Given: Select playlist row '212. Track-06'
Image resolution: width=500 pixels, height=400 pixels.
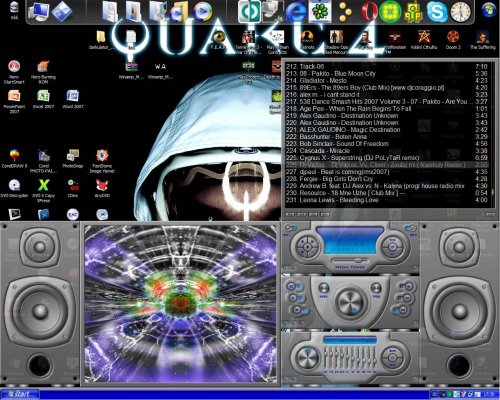Looking at the screenshot, I should tap(387, 66).
